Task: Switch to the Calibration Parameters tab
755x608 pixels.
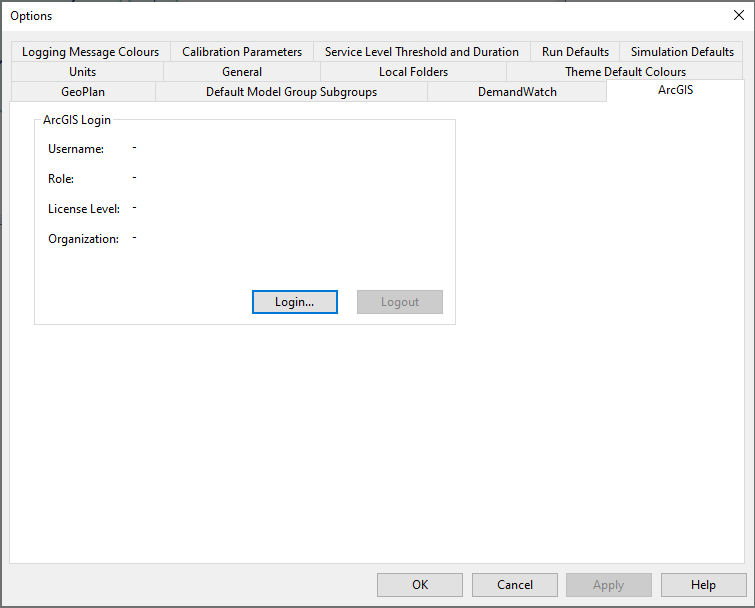Action: [242, 52]
